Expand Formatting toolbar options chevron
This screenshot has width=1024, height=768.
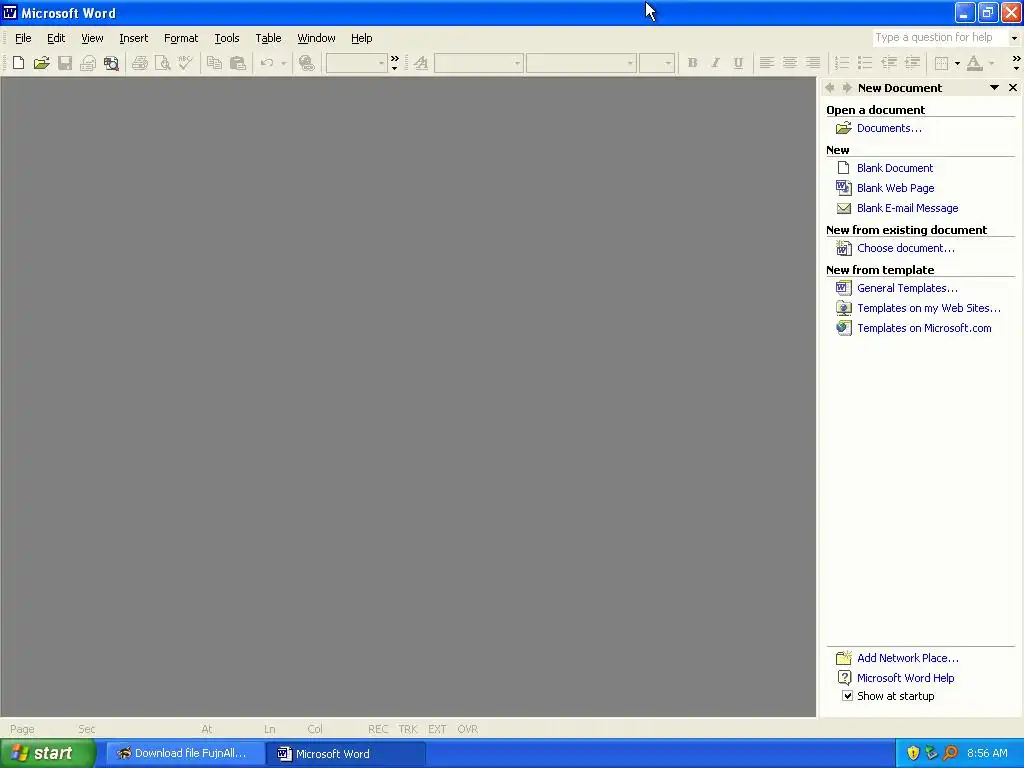coord(1016,63)
